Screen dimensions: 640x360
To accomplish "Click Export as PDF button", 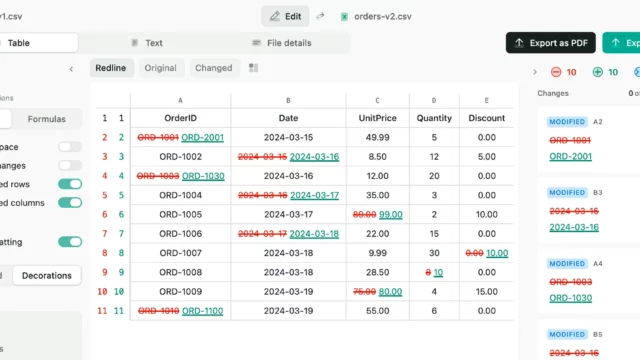I will (551, 43).
